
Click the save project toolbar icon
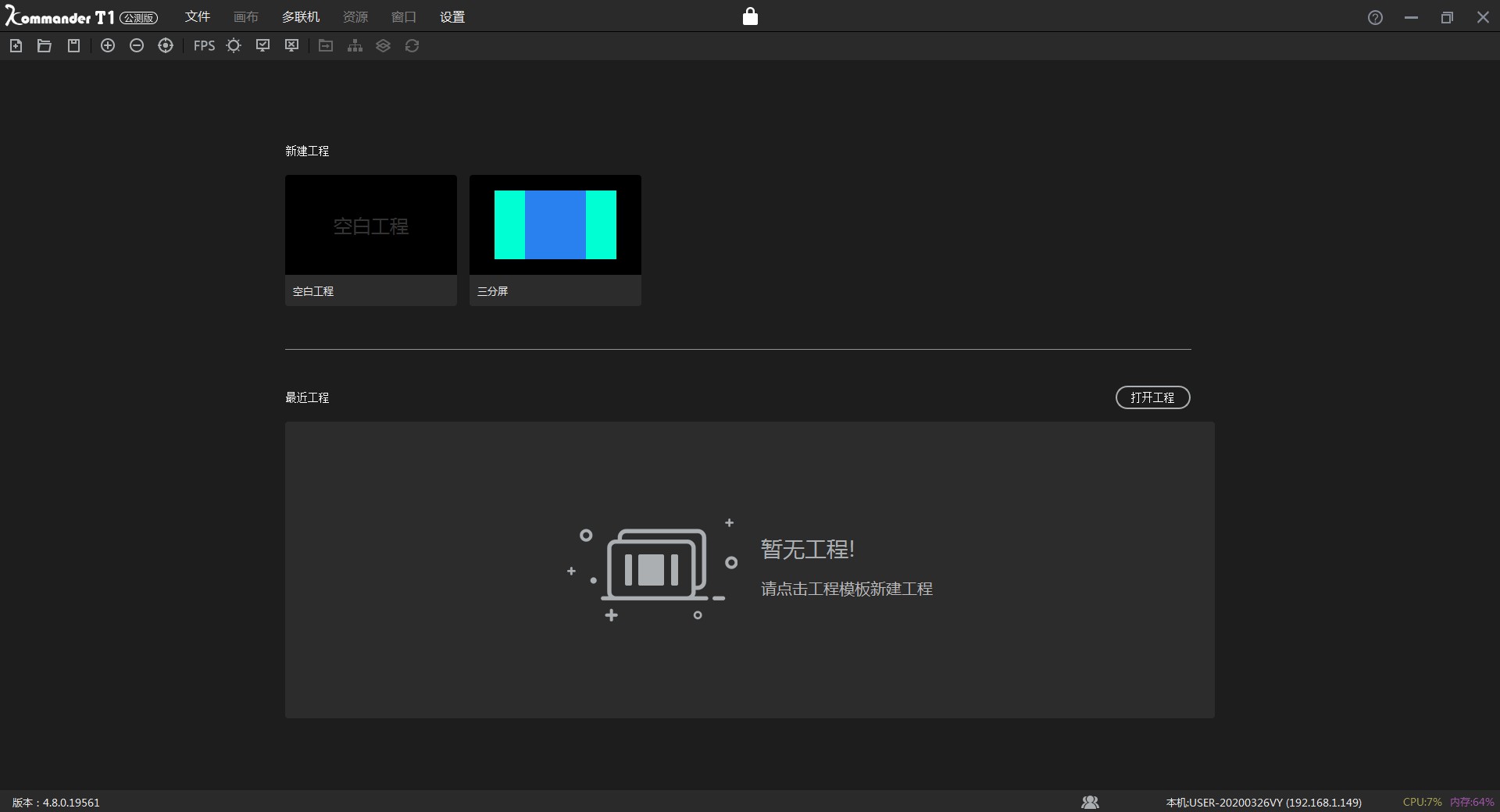[x=73, y=46]
